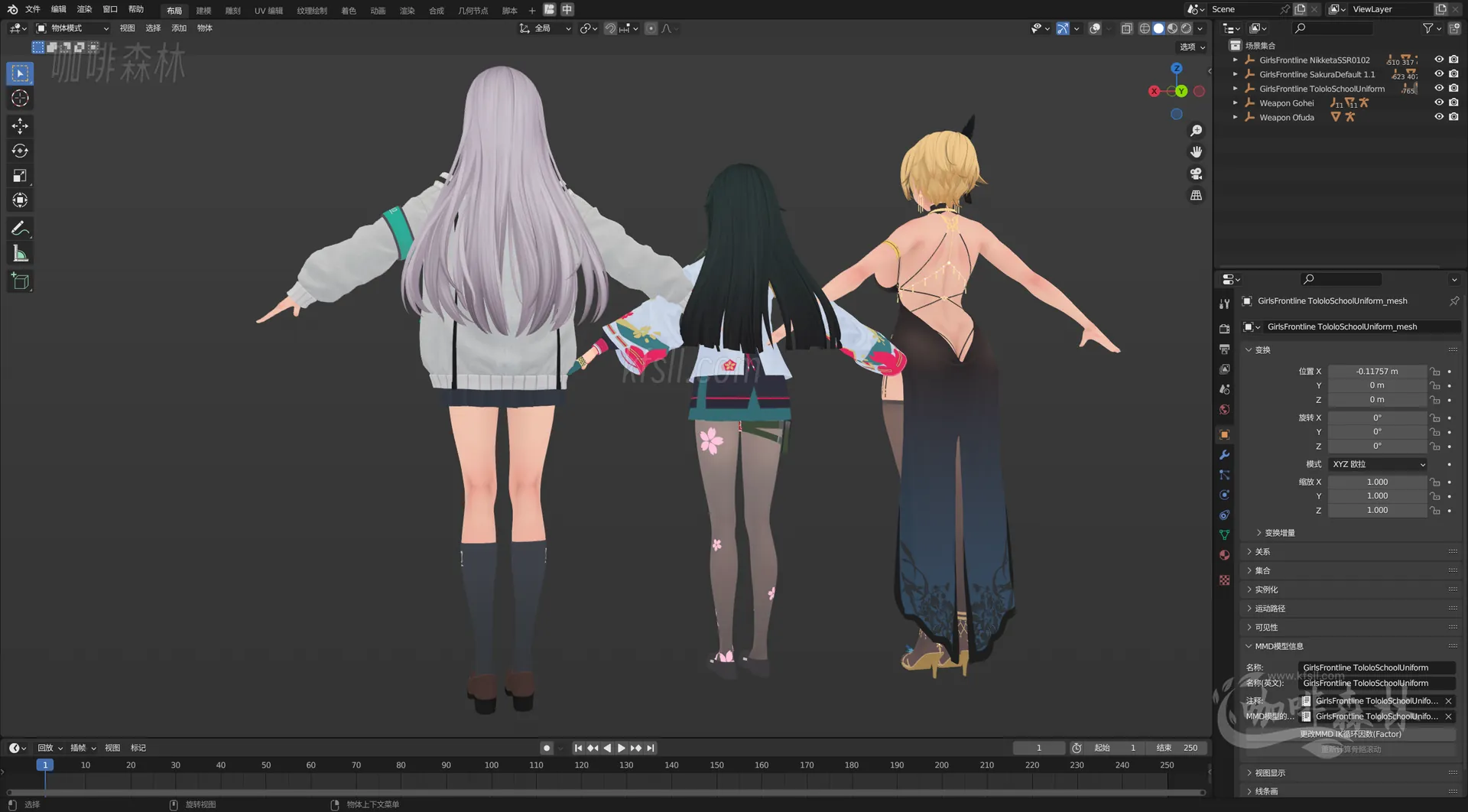1468x812 pixels.
Task: Set keyframe on Position X field
Action: point(1450,371)
